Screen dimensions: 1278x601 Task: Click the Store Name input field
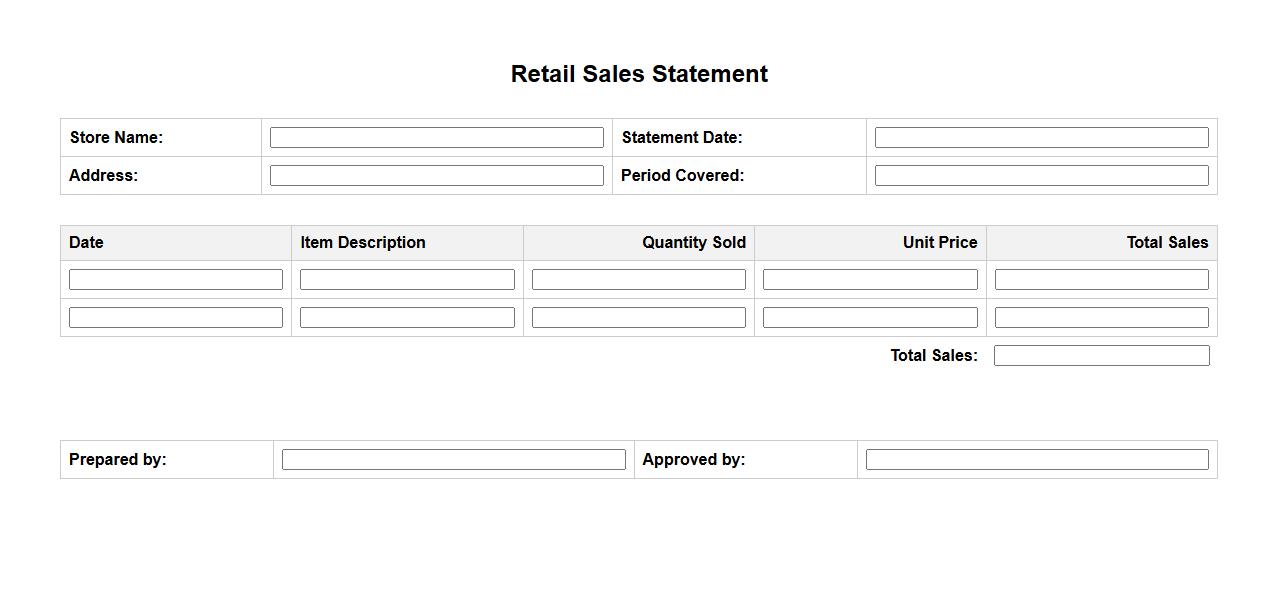(436, 138)
